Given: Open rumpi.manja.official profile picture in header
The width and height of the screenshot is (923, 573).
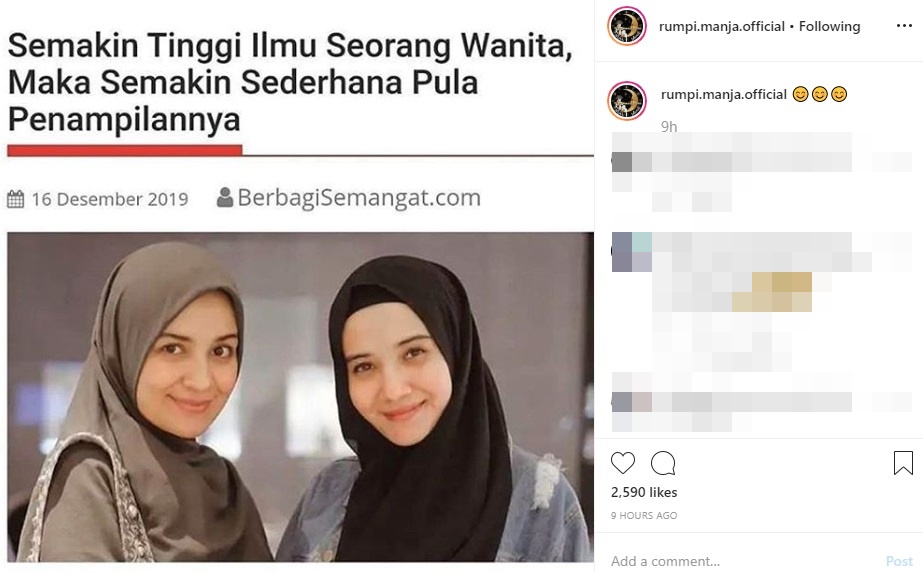Looking at the screenshot, I should click(627, 27).
